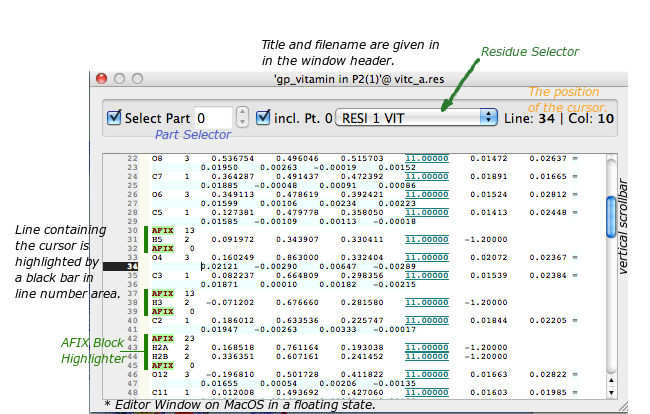Click atom name C7 on line 24
Viewport: 650px width, 414px height.
coord(157,177)
